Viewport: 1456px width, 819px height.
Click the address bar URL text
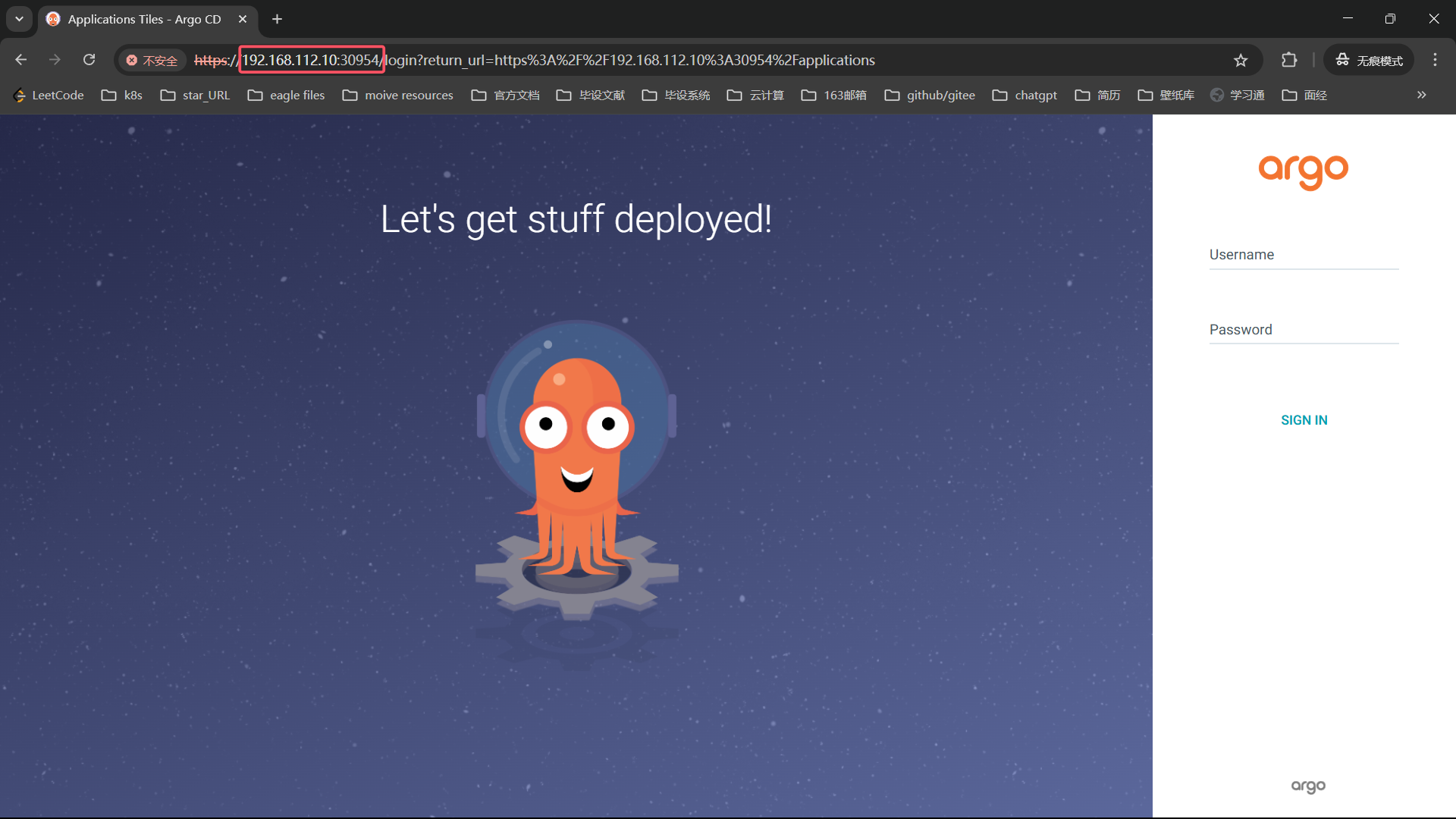click(x=629, y=60)
